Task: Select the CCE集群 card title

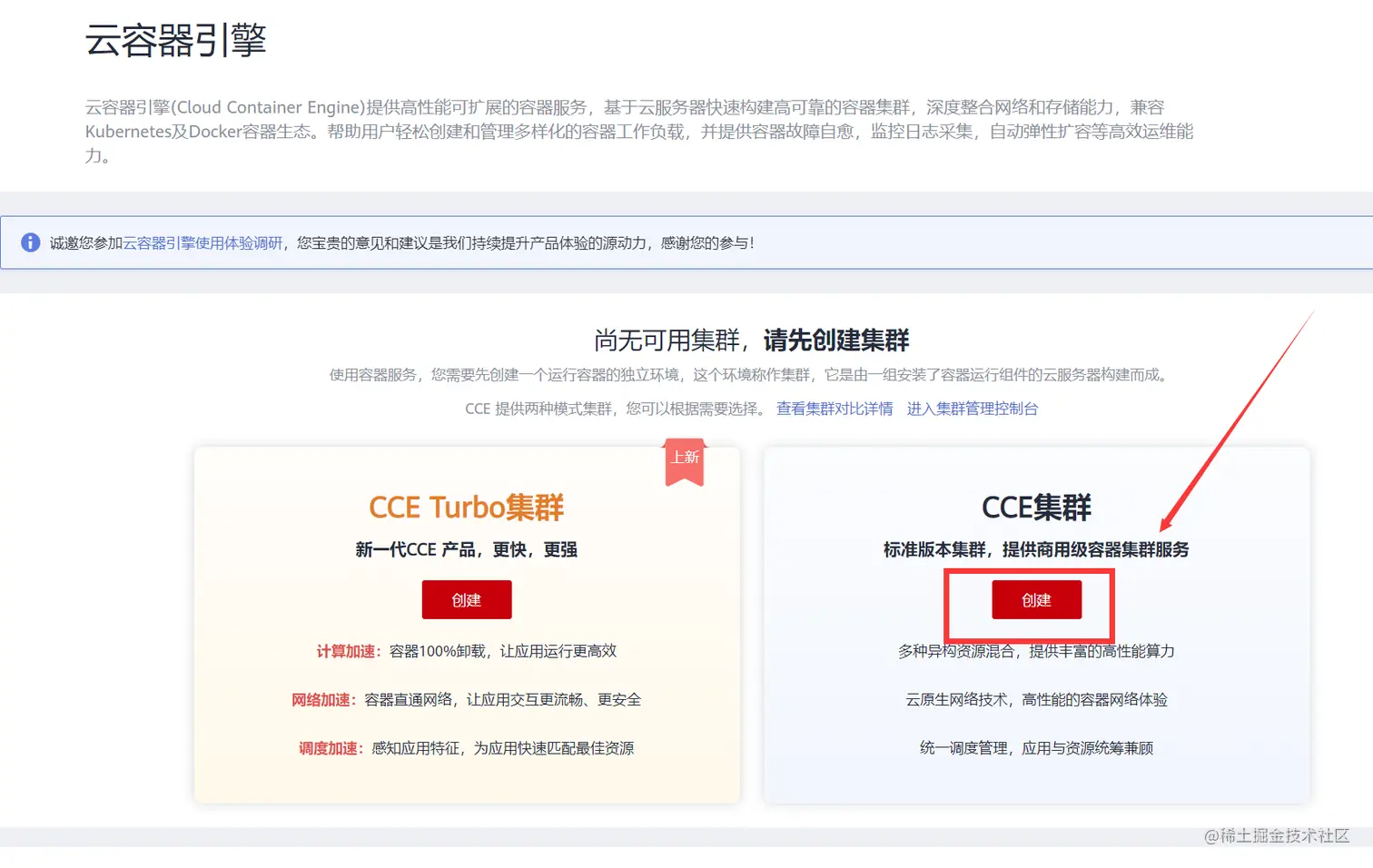Action: (1036, 507)
